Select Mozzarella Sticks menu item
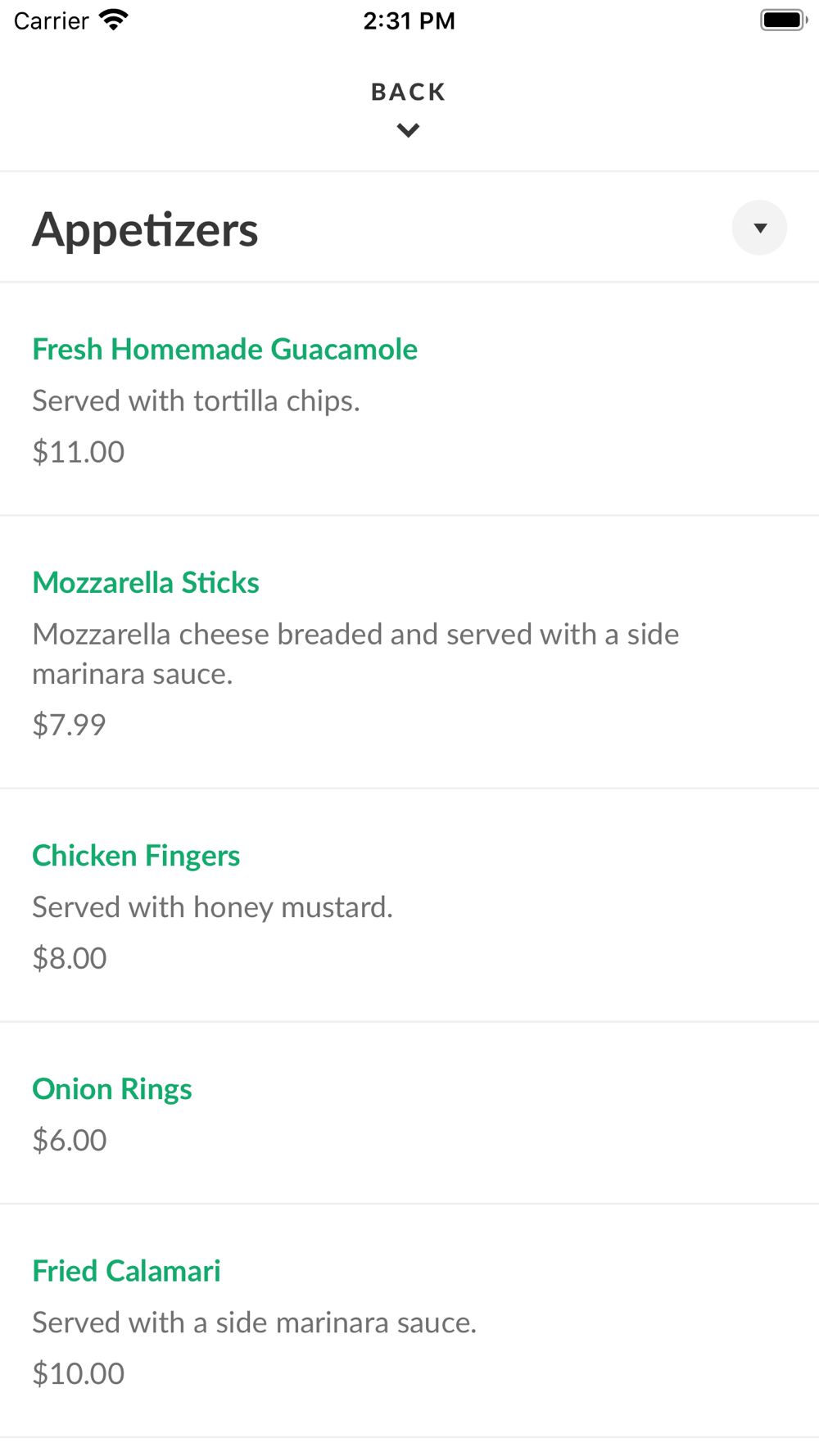This screenshot has width=819, height=1456. tap(146, 583)
